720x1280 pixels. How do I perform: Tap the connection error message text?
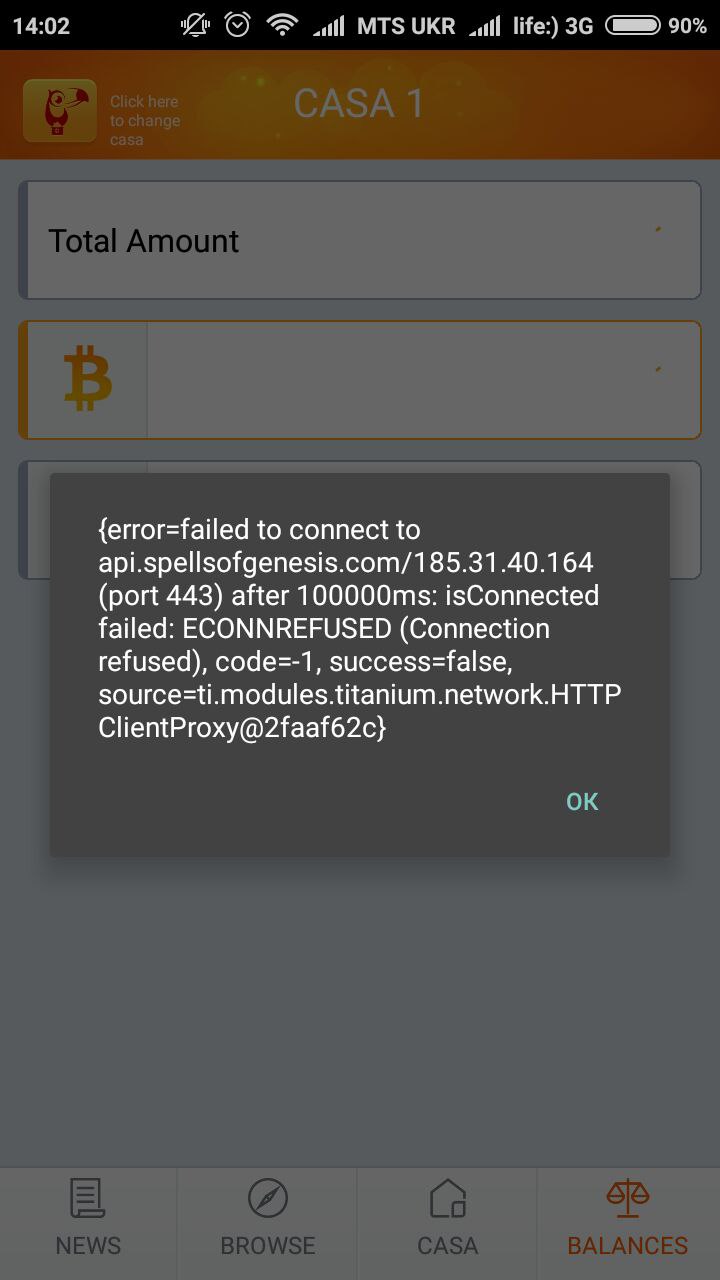pos(360,628)
